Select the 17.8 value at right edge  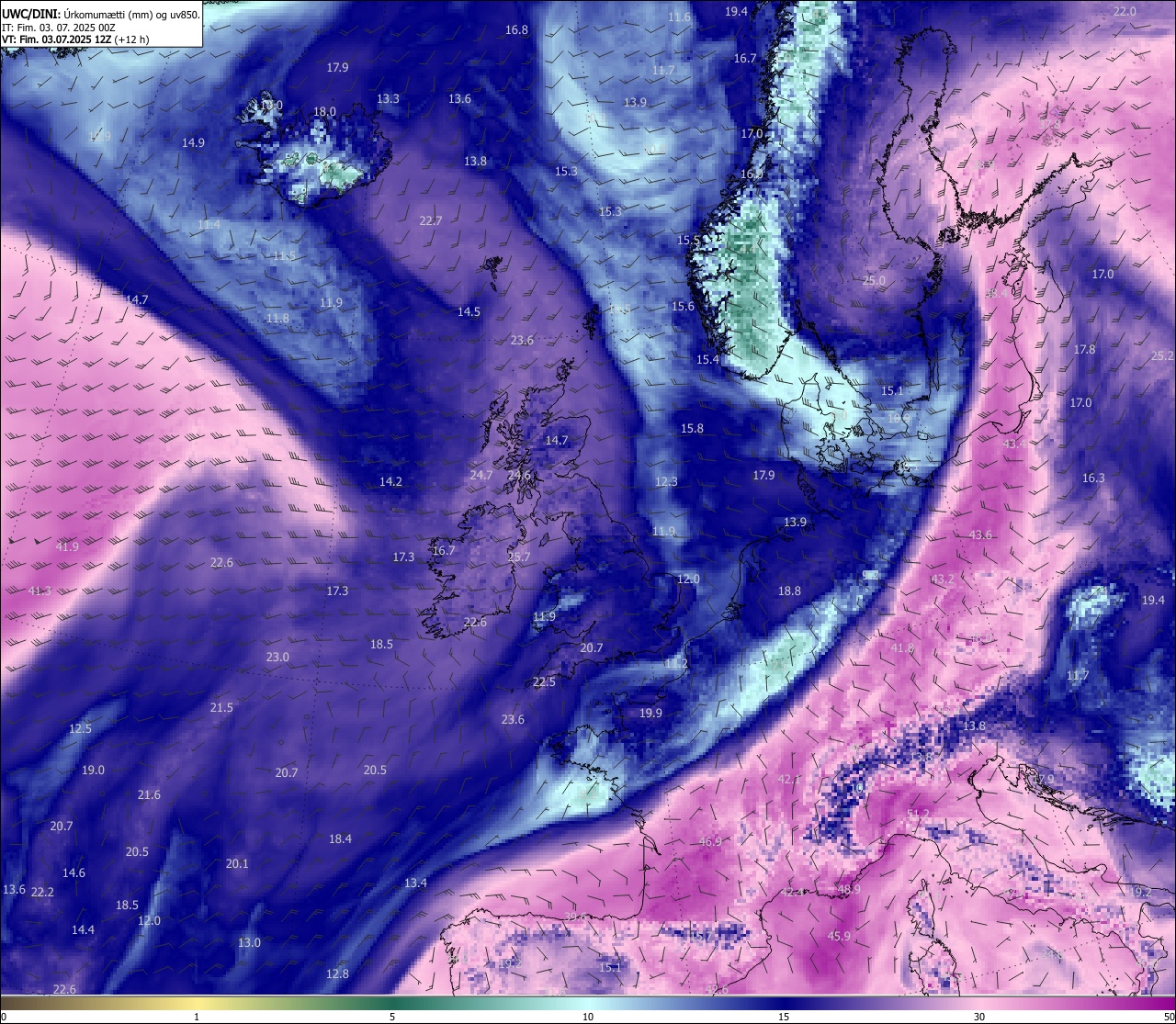point(1084,349)
